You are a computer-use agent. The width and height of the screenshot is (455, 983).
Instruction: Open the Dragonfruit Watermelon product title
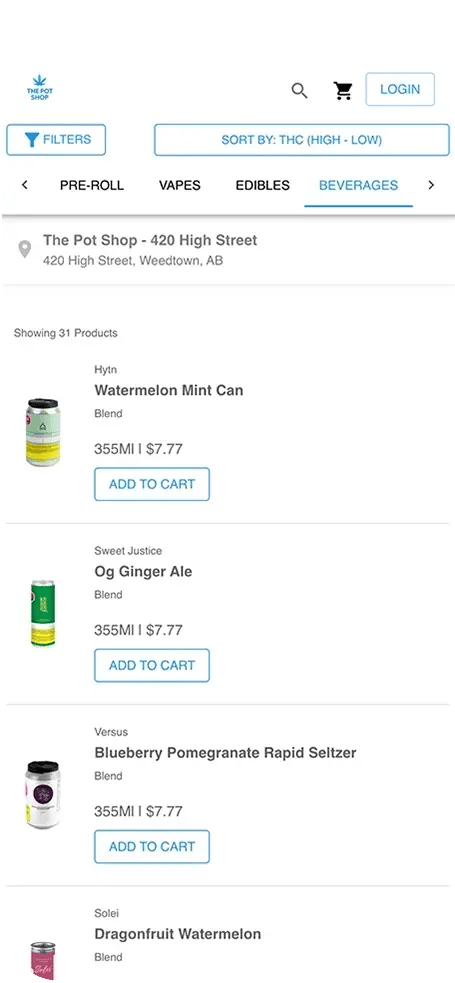tap(177, 934)
